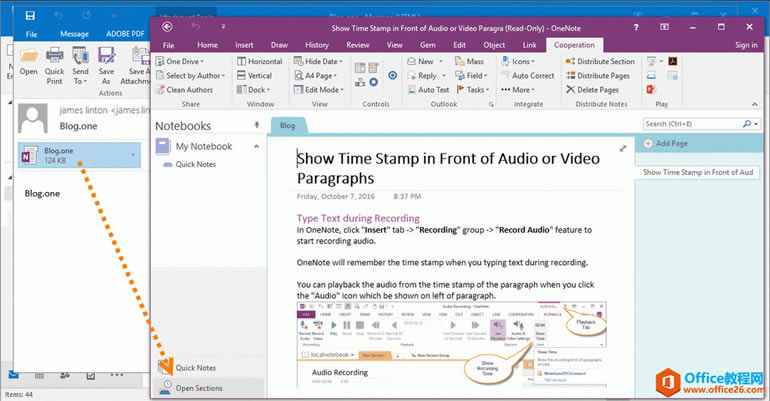Switch to the Cooperation tab
This screenshot has width=770, height=401.
point(574,45)
